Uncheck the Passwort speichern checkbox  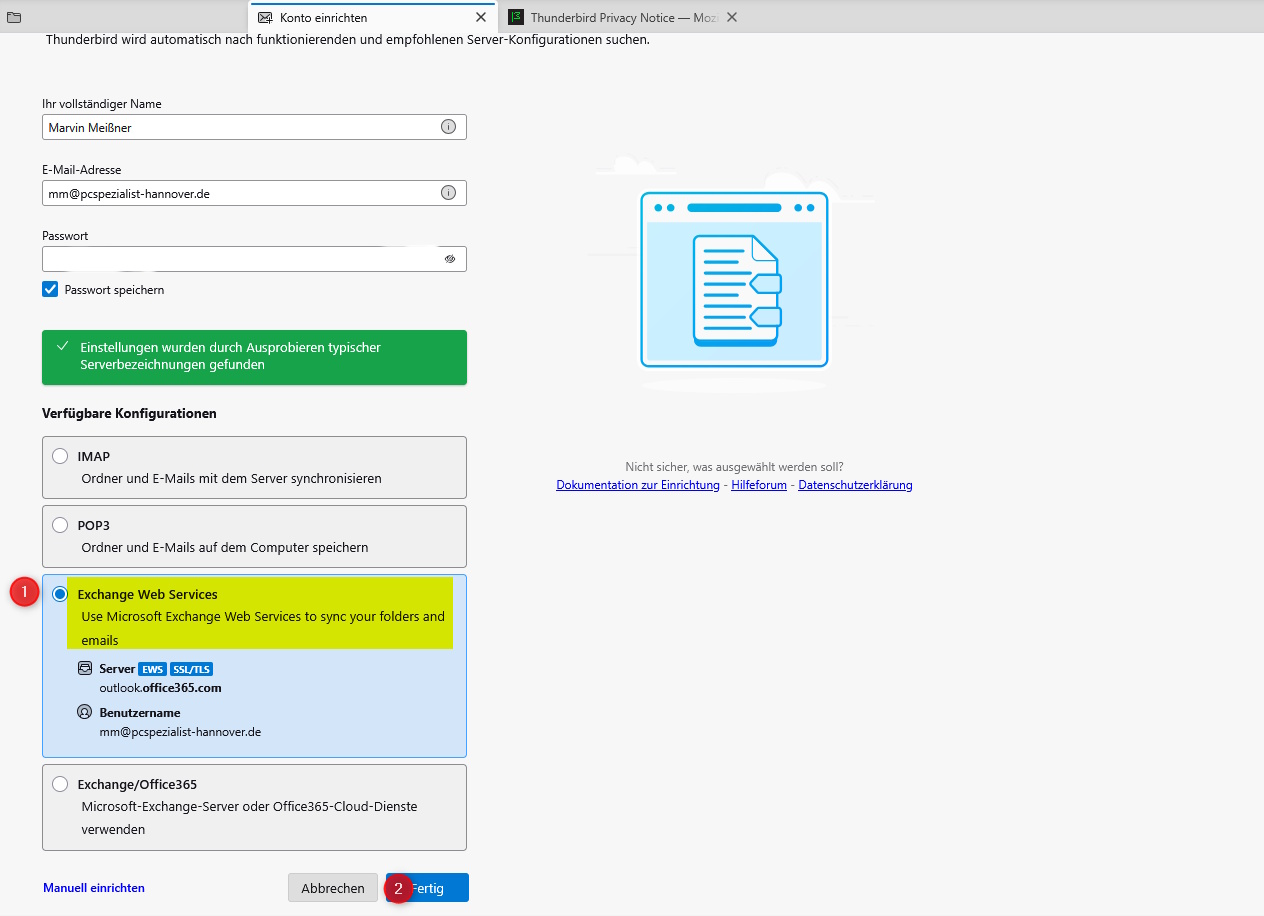click(x=50, y=289)
